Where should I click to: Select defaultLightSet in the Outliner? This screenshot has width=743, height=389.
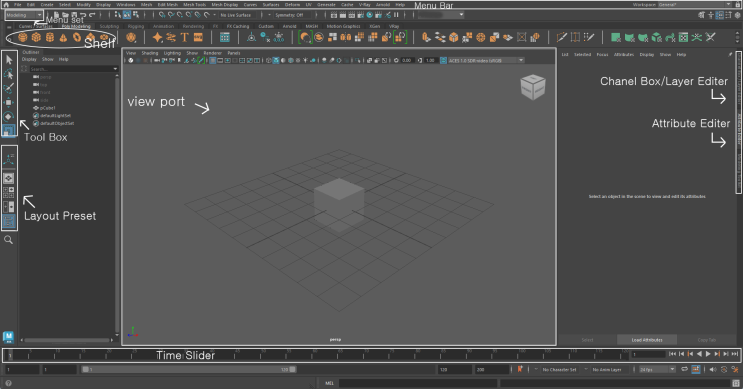point(55,116)
